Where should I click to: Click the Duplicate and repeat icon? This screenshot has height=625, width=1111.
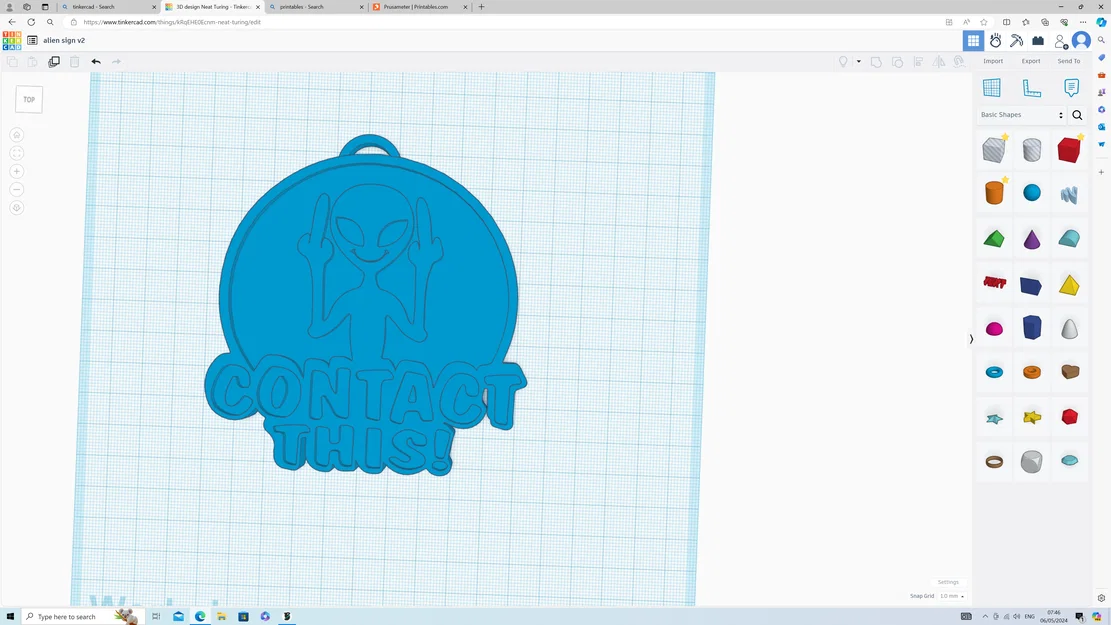(x=54, y=62)
